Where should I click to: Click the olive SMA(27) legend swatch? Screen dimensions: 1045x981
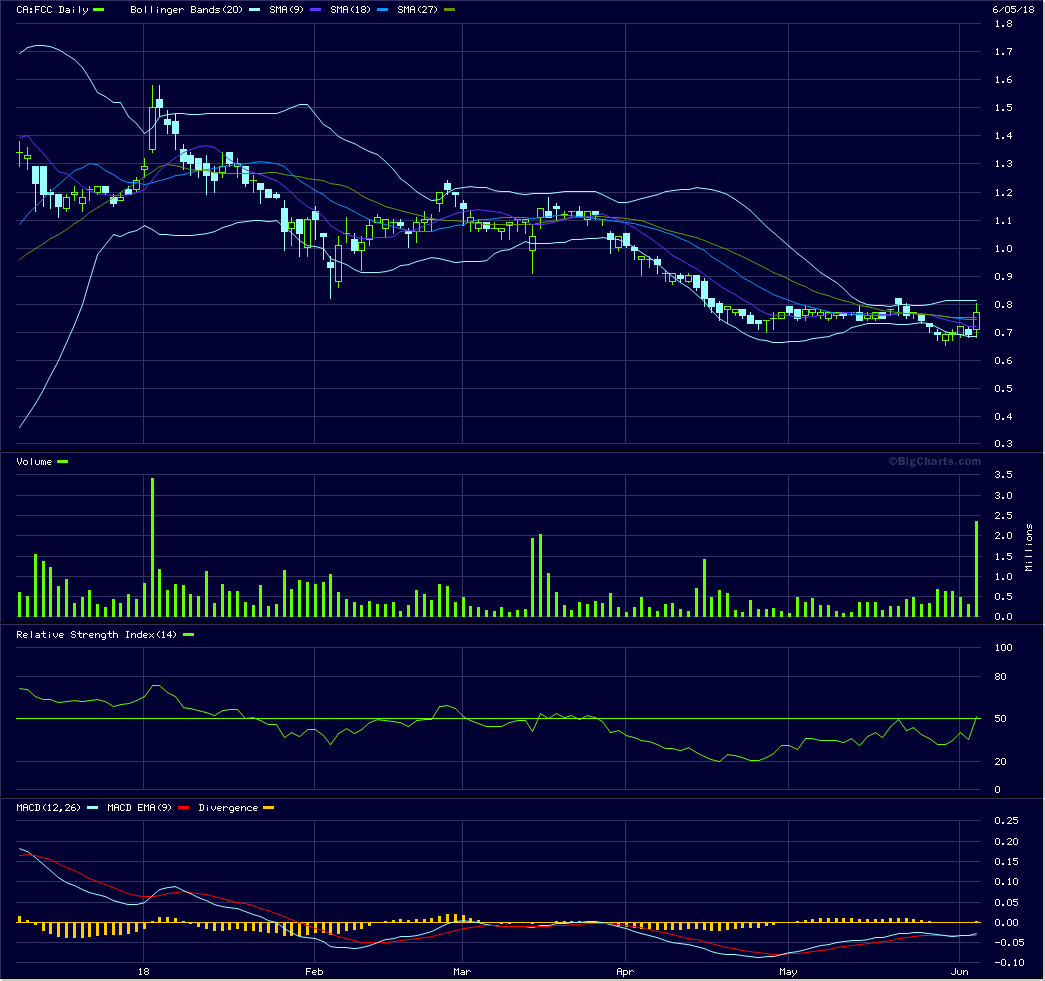(x=450, y=10)
